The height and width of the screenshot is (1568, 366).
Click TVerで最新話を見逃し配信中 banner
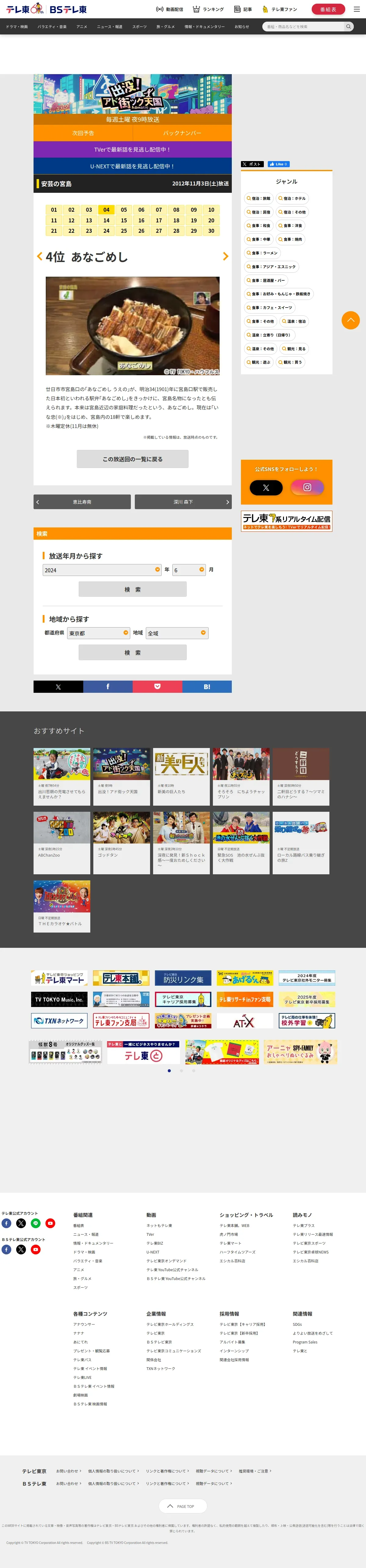pos(133,149)
